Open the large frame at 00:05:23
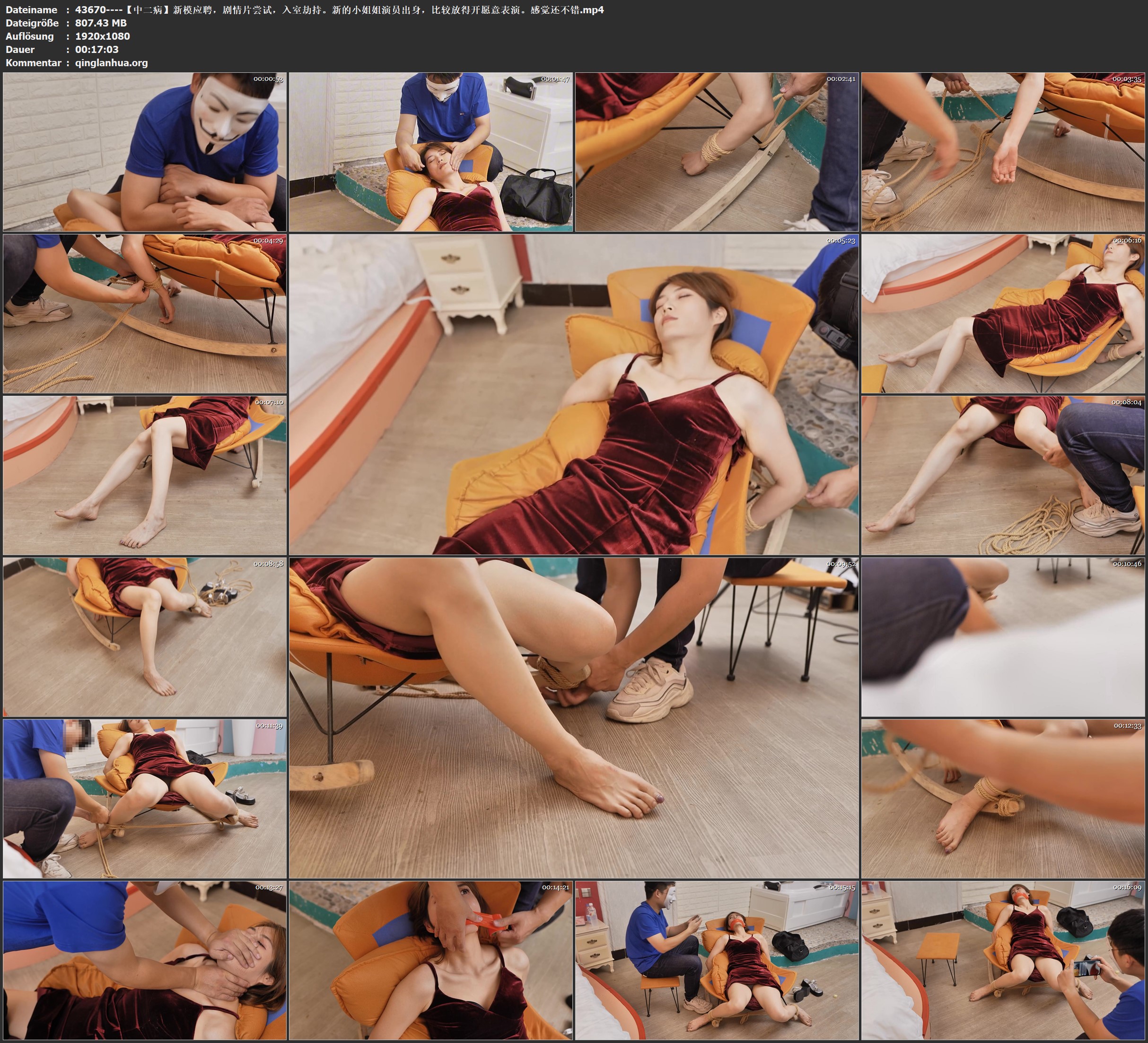This screenshot has width=1148, height=1043. [x=573, y=394]
